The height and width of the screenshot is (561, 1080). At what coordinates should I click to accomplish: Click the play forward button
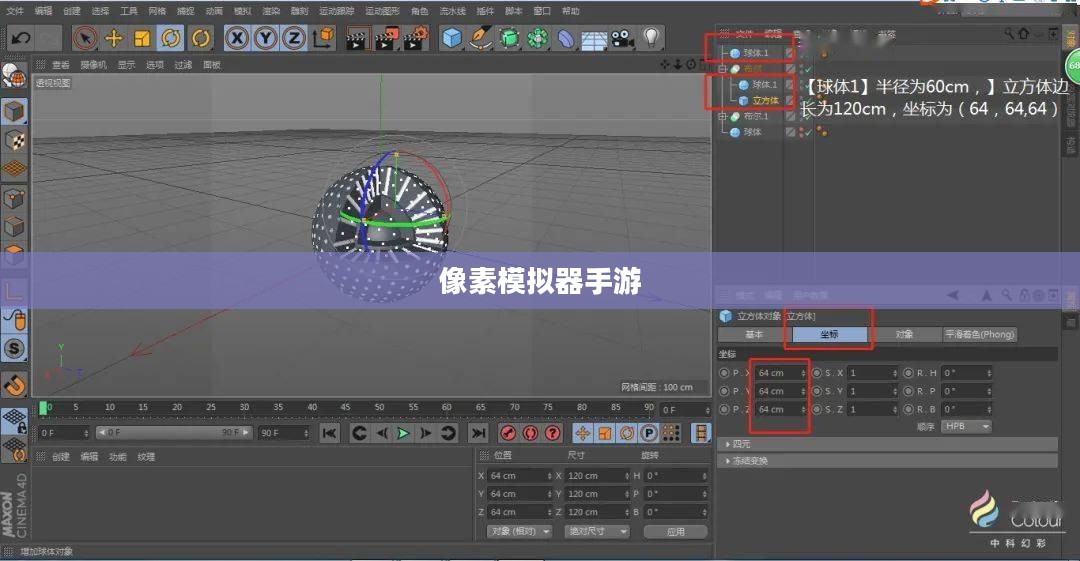tap(403, 433)
